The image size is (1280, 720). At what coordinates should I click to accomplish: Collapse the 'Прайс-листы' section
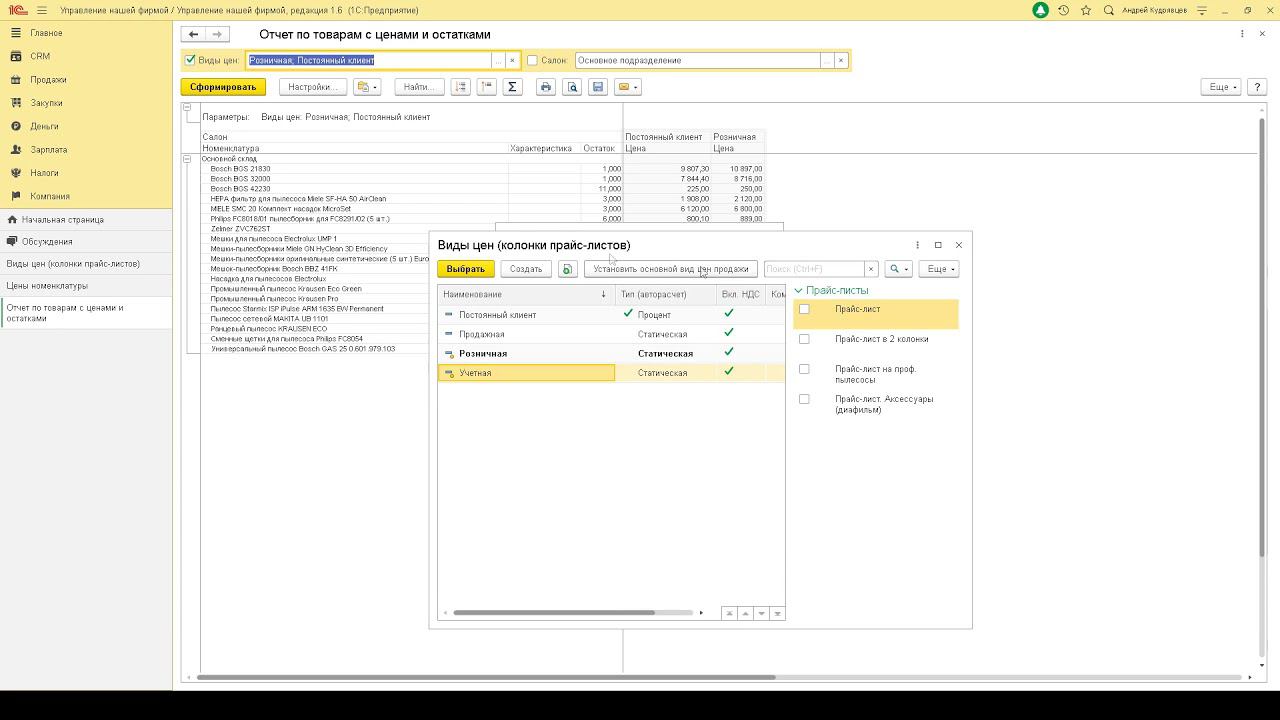tap(798, 291)
